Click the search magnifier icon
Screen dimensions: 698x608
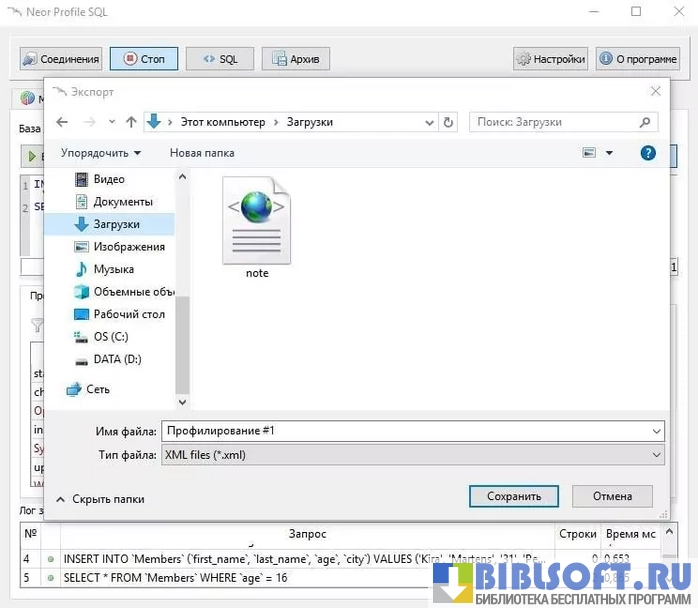(x=645, y=122)
